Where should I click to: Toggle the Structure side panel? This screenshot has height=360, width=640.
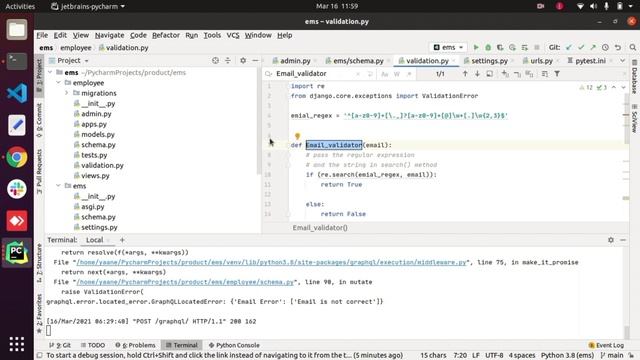pyautogui.click(x=39, y=263)
